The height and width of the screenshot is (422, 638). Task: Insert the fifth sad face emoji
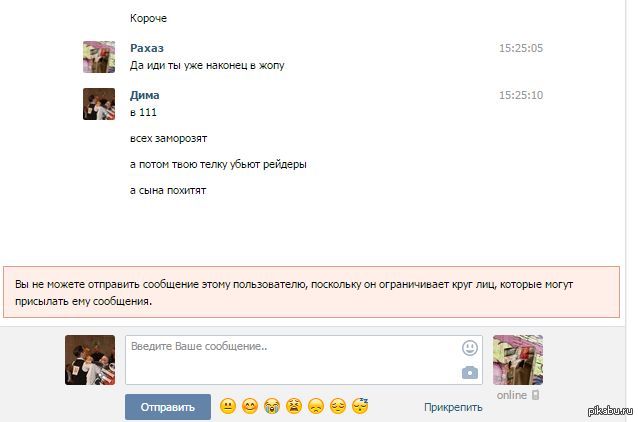coord(315,406)
